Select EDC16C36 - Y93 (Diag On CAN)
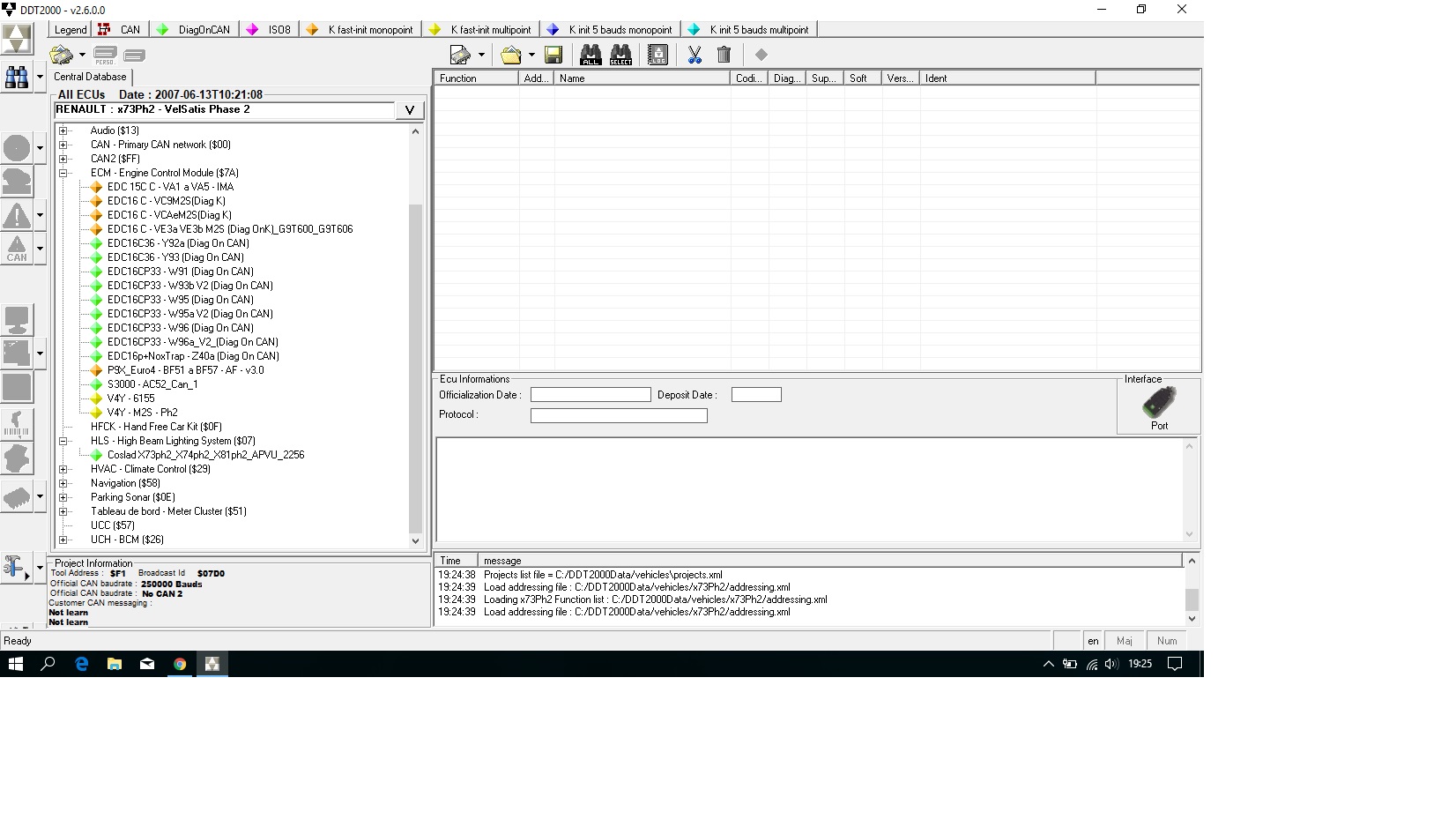This screenshot has height=819, width=1456. [175, 257]
